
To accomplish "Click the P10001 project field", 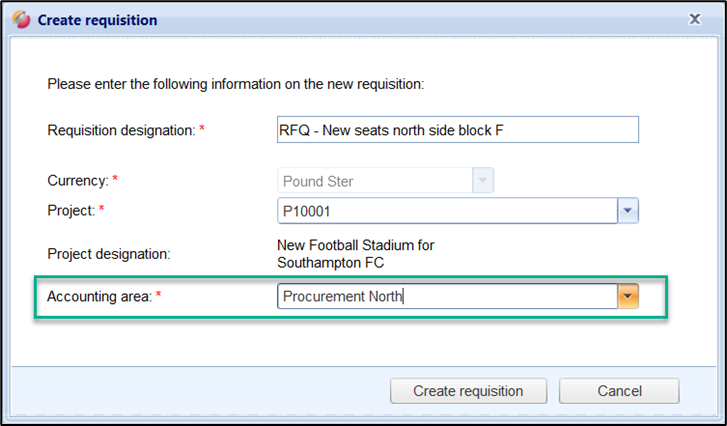I will 446,211.
